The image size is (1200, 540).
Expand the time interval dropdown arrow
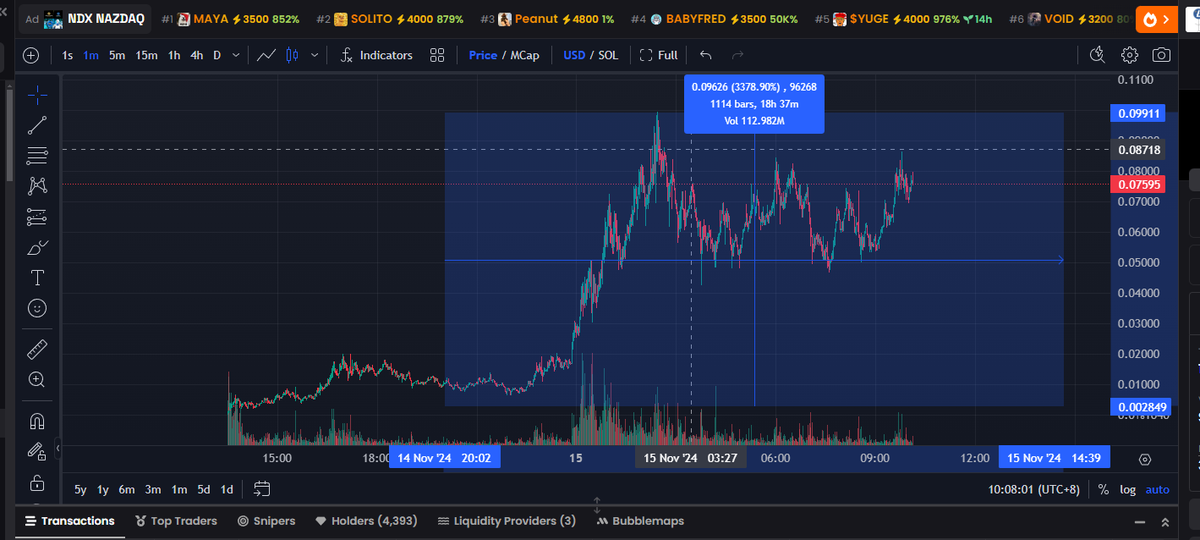[236, 55]
